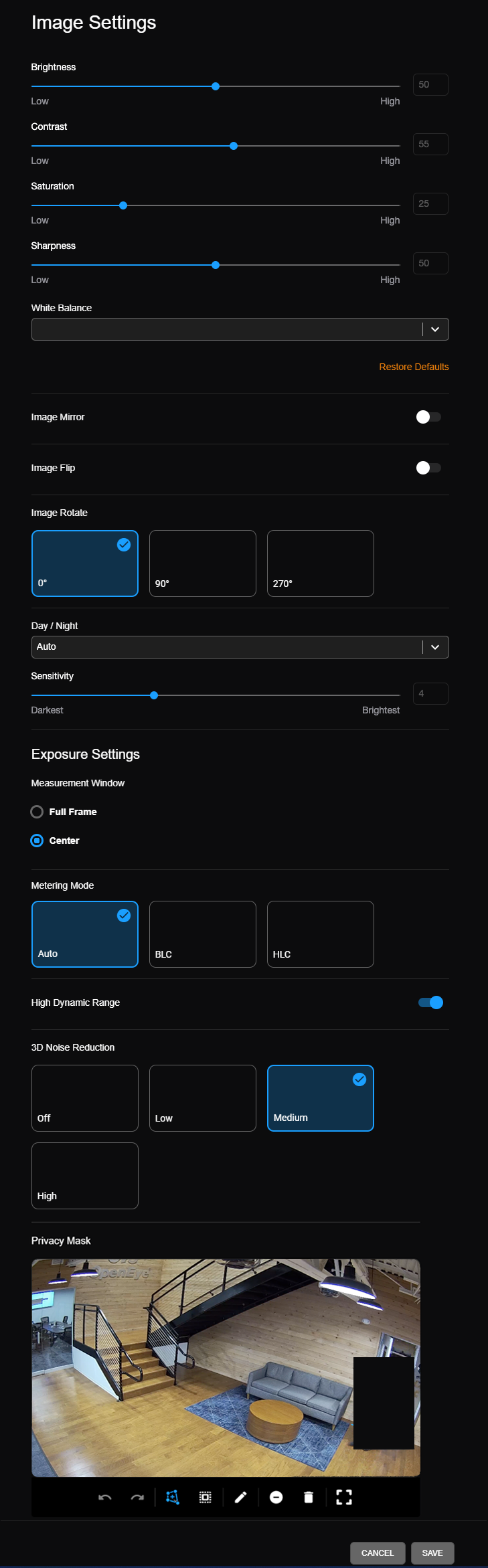The height and width of the screenshot is (1568, 488).
Task: Click the Sharpness value field showing 50
Action: pos(430,264)
